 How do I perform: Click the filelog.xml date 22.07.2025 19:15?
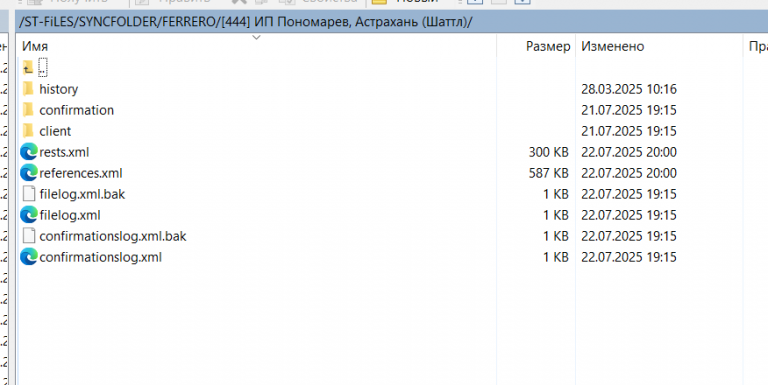tap(629, 216)
